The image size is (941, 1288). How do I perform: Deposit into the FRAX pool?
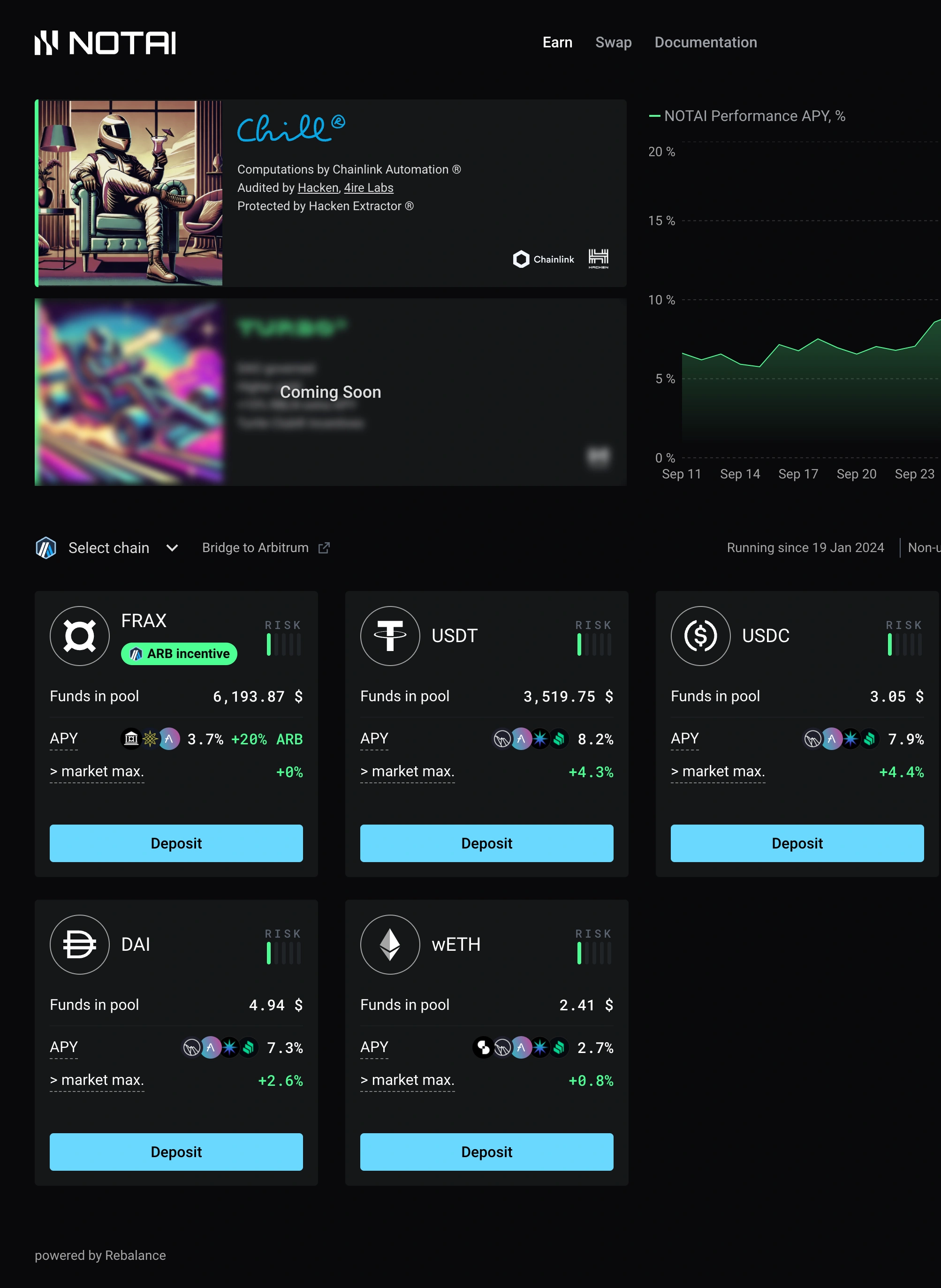[x=176, y=843]
